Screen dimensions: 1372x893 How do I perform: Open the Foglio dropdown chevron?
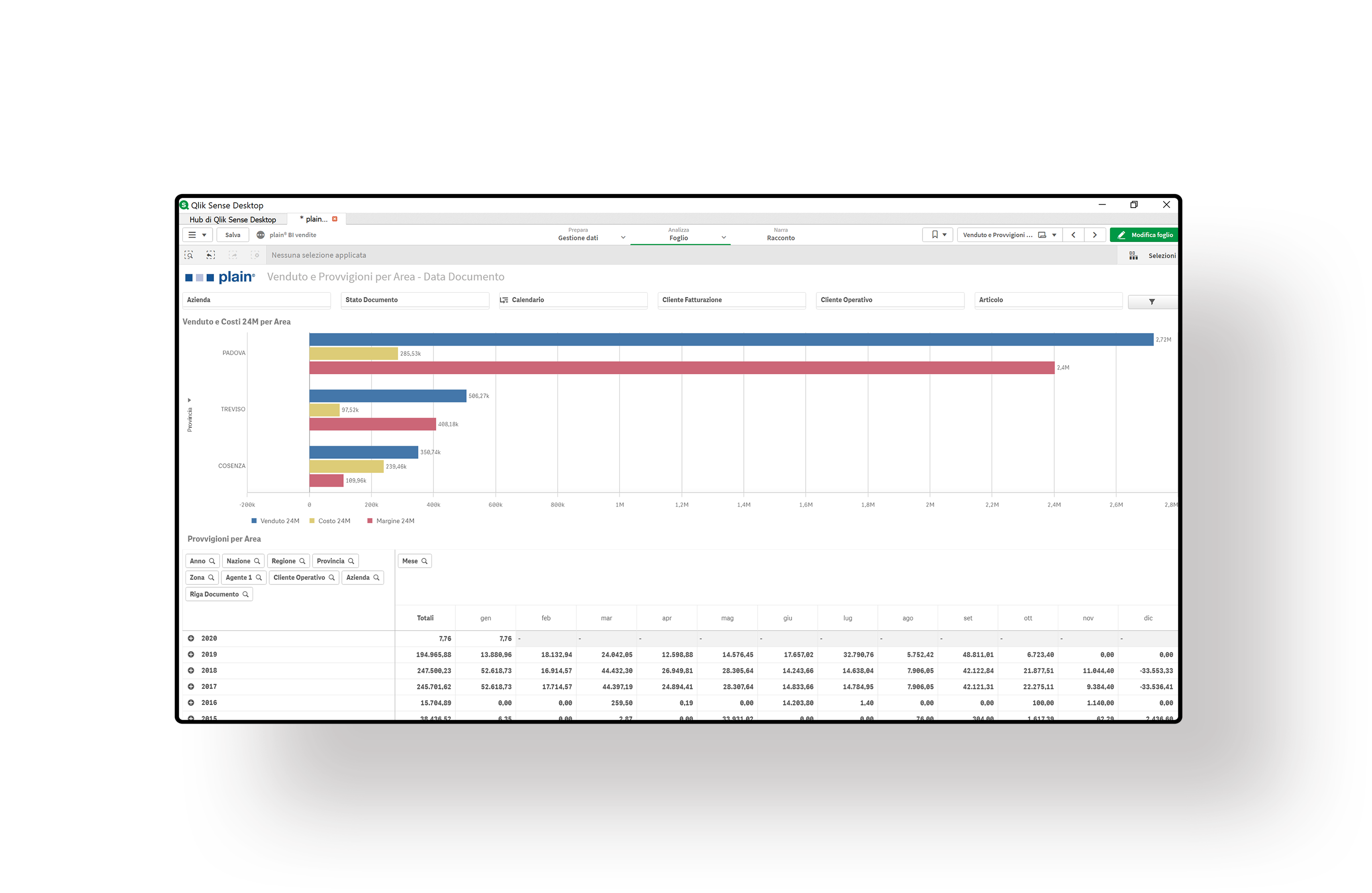pyautogui.click(x=723, y=237)
